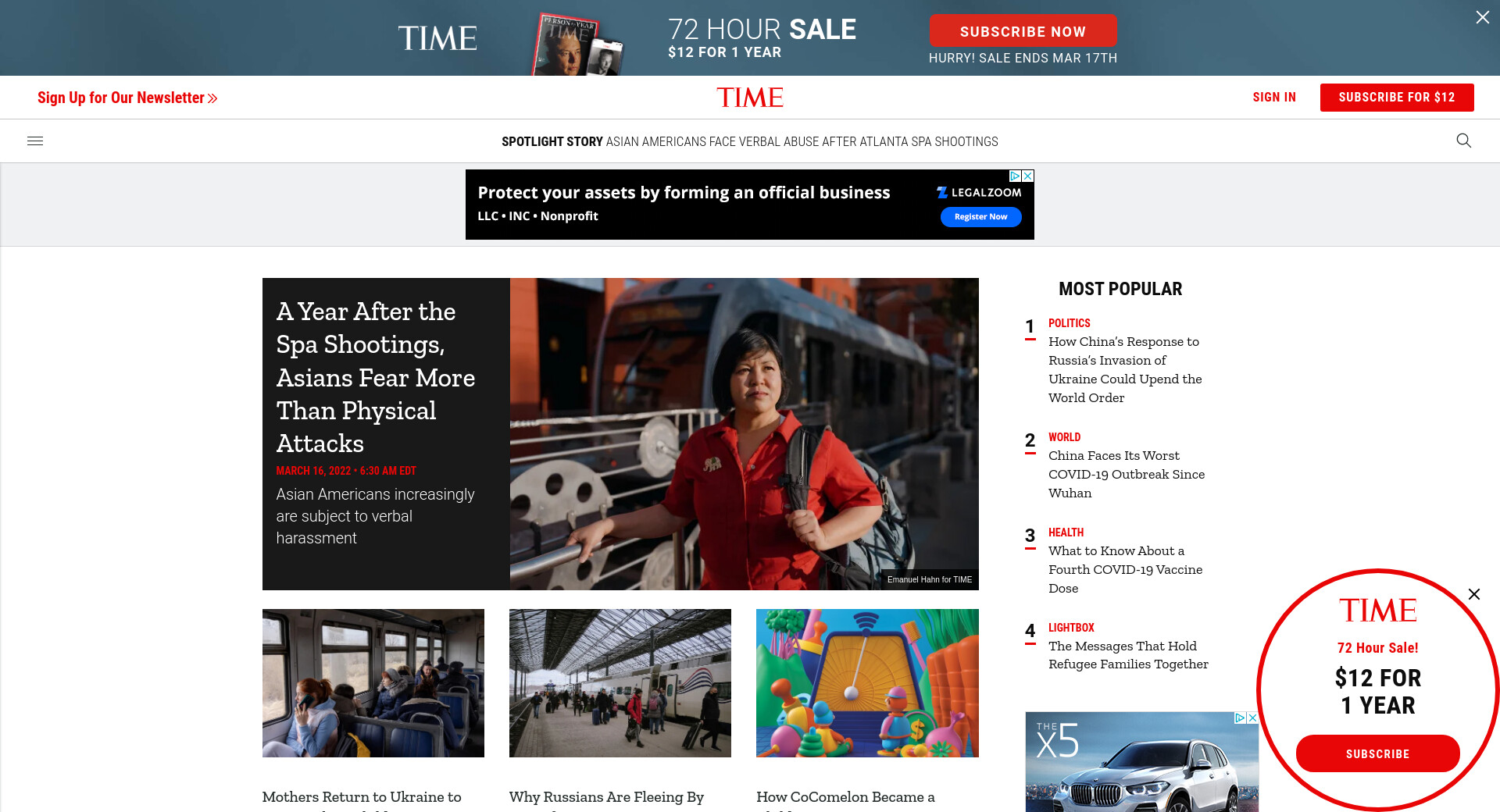
Task: Close the BMW X5 ad
Action: [x=1252, y=718]
